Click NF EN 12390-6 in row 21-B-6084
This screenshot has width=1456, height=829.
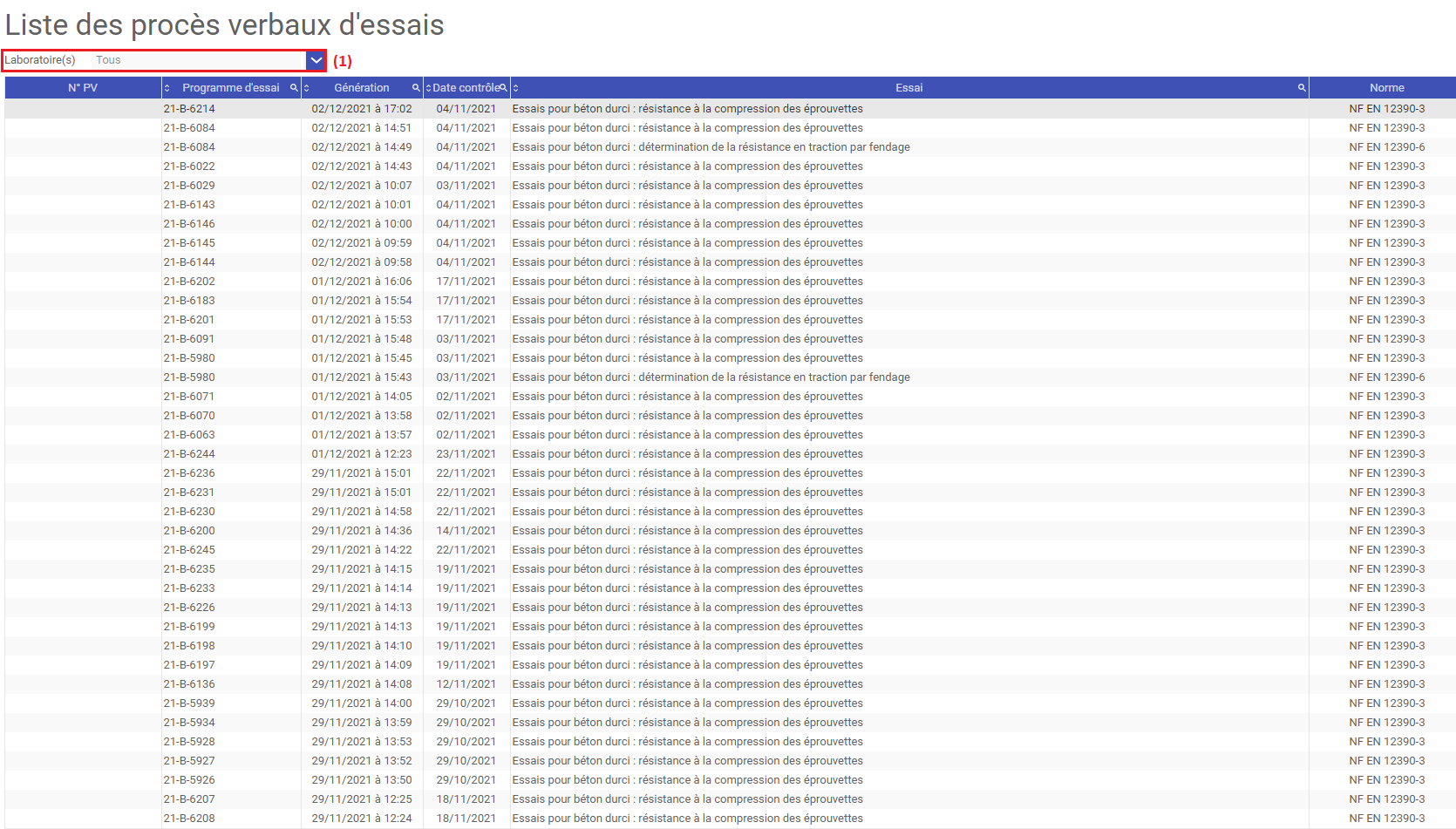(1387, 147)
